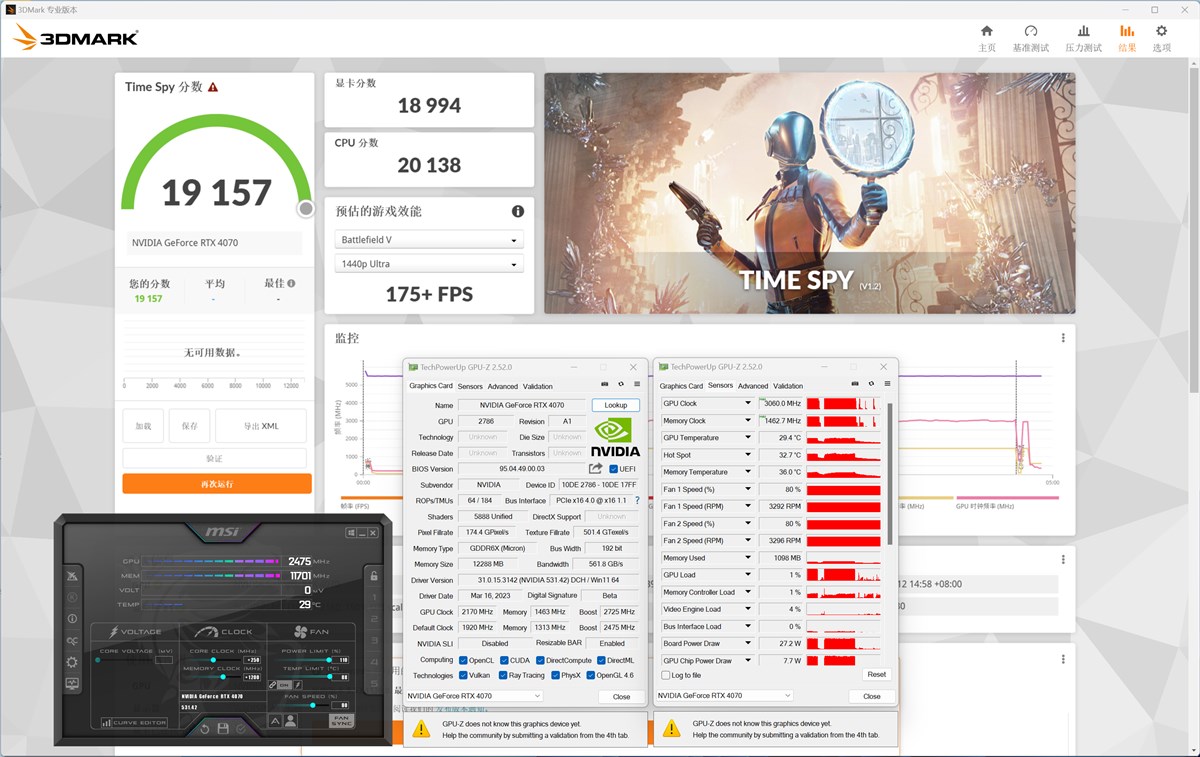Enable the Log to file checkbox
The image size is (1200, 757).
click(x=666, y=676)
